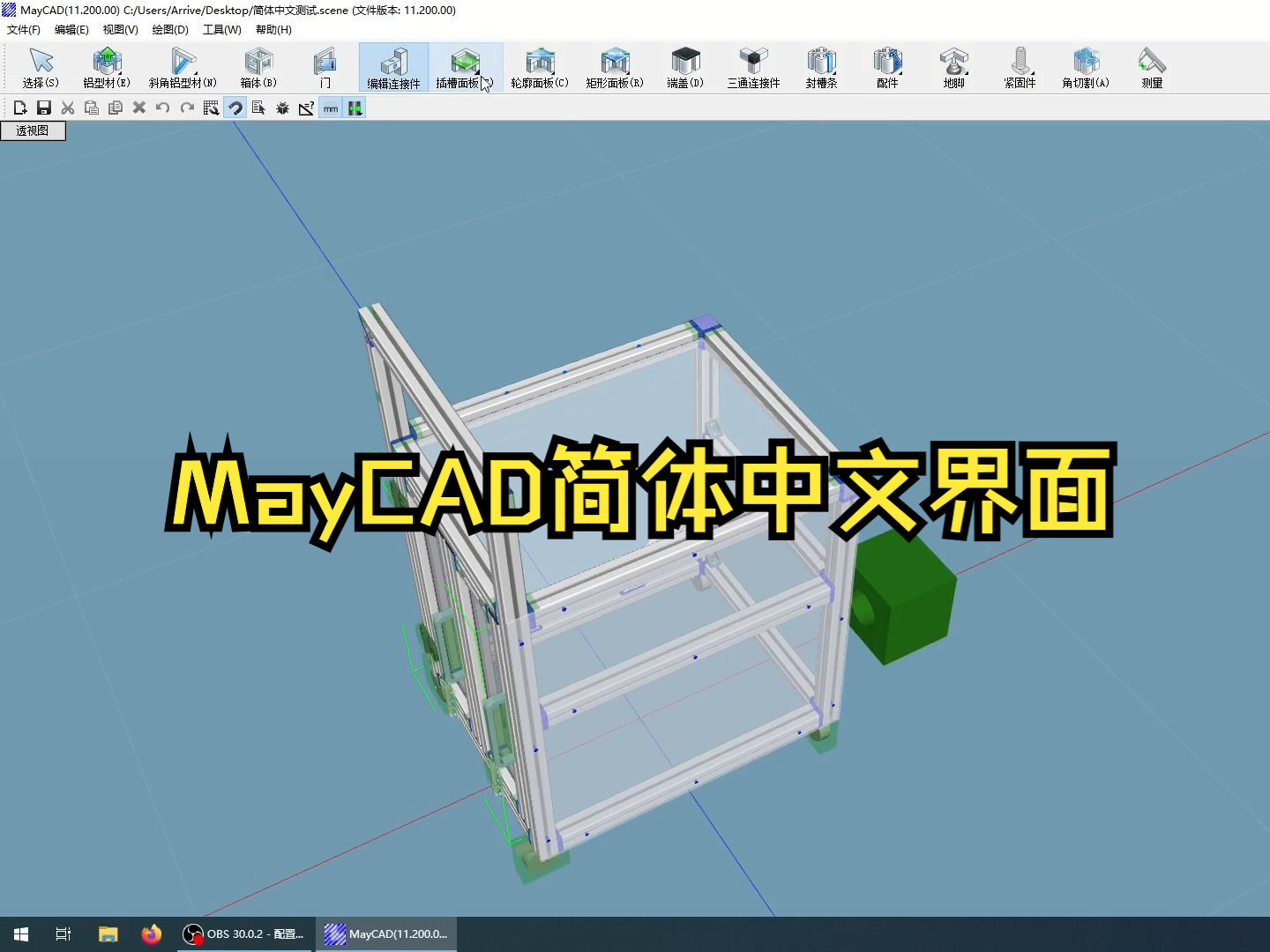Open the 封槽条 slot cover strip tool

[x=821, y=68]
